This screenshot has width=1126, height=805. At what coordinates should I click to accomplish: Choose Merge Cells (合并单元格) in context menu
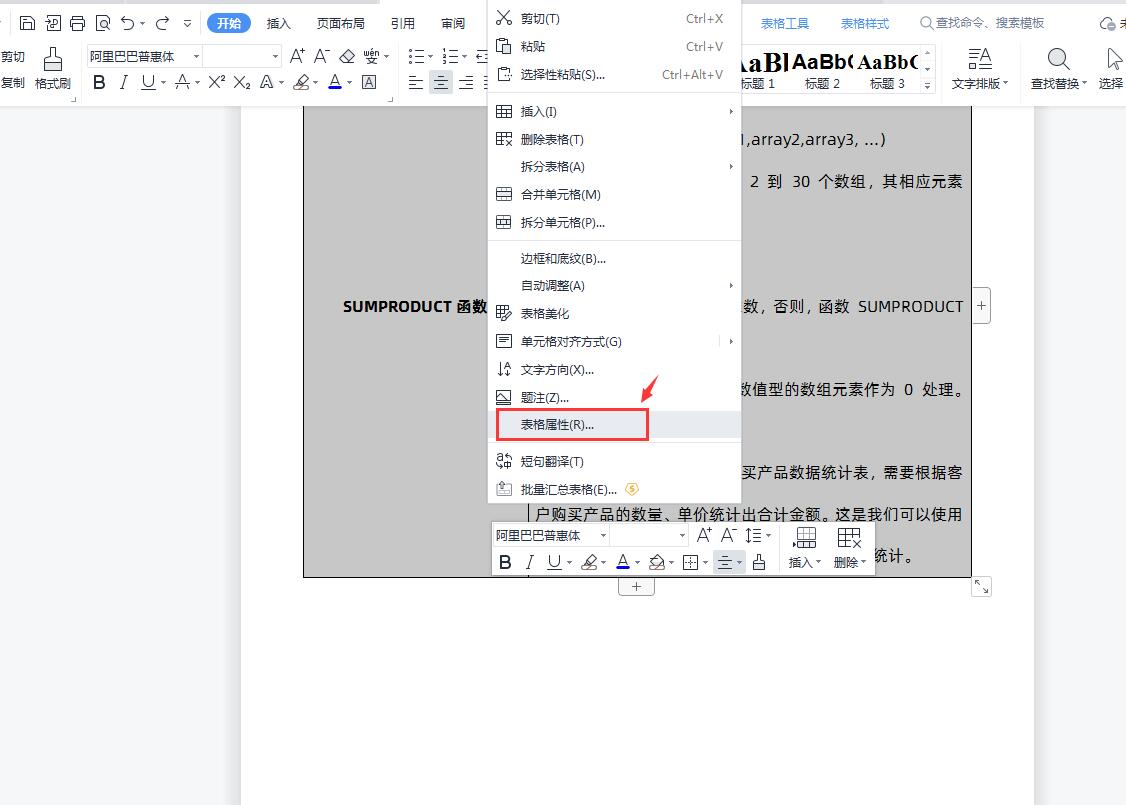click(x=615, y=195)
